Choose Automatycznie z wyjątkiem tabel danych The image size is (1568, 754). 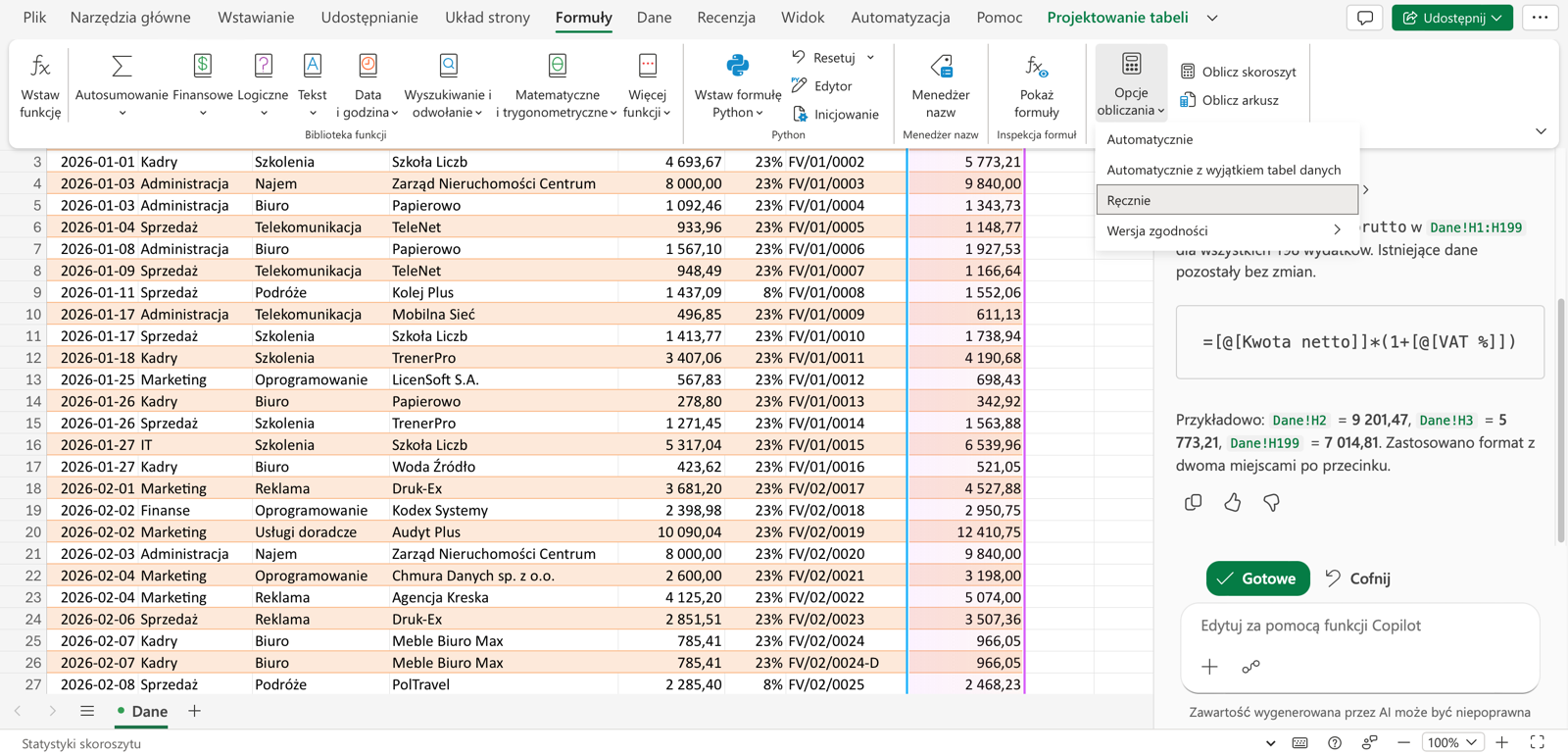pyautogui.click(x=1227, y=170)
